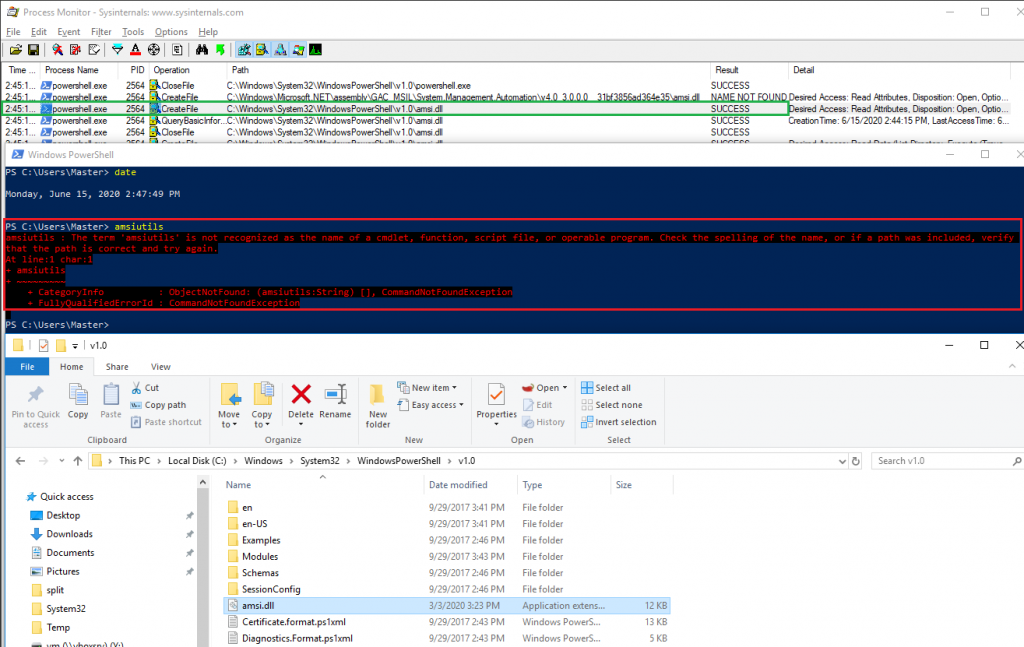Screen dimensions: 1024x647
Task: Toggle Show File System Activity button
Action: pyautogui.click(x=262, y=49)
